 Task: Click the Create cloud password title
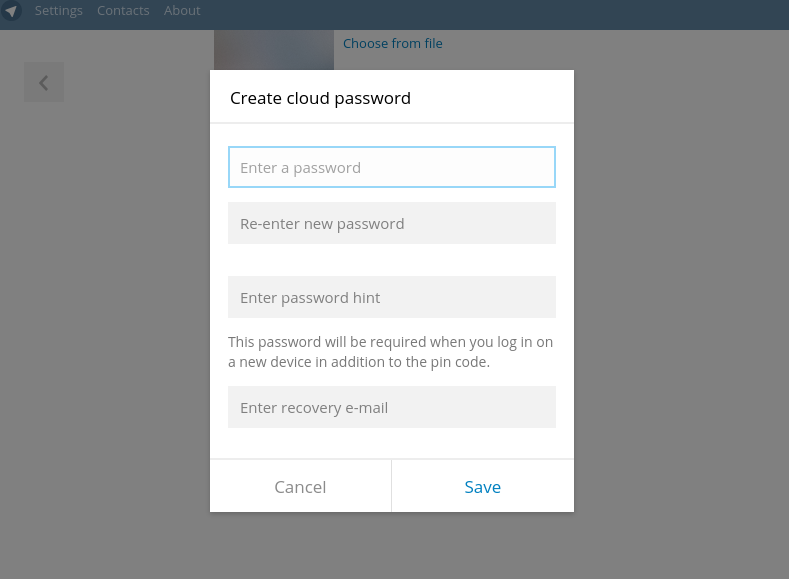pos(320,98)
